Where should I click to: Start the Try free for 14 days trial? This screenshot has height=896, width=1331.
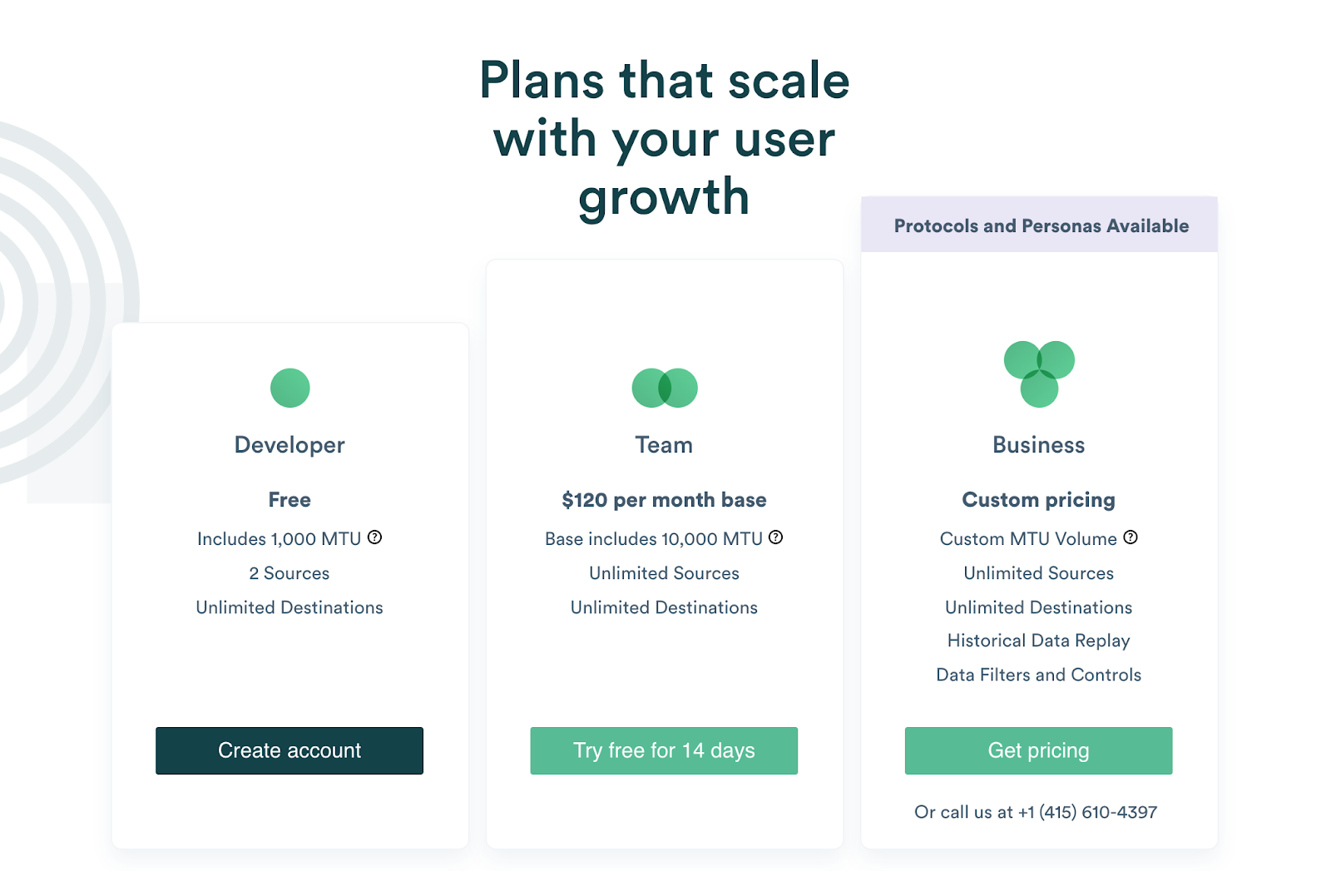pyautogui.click(x=664, y=750)
